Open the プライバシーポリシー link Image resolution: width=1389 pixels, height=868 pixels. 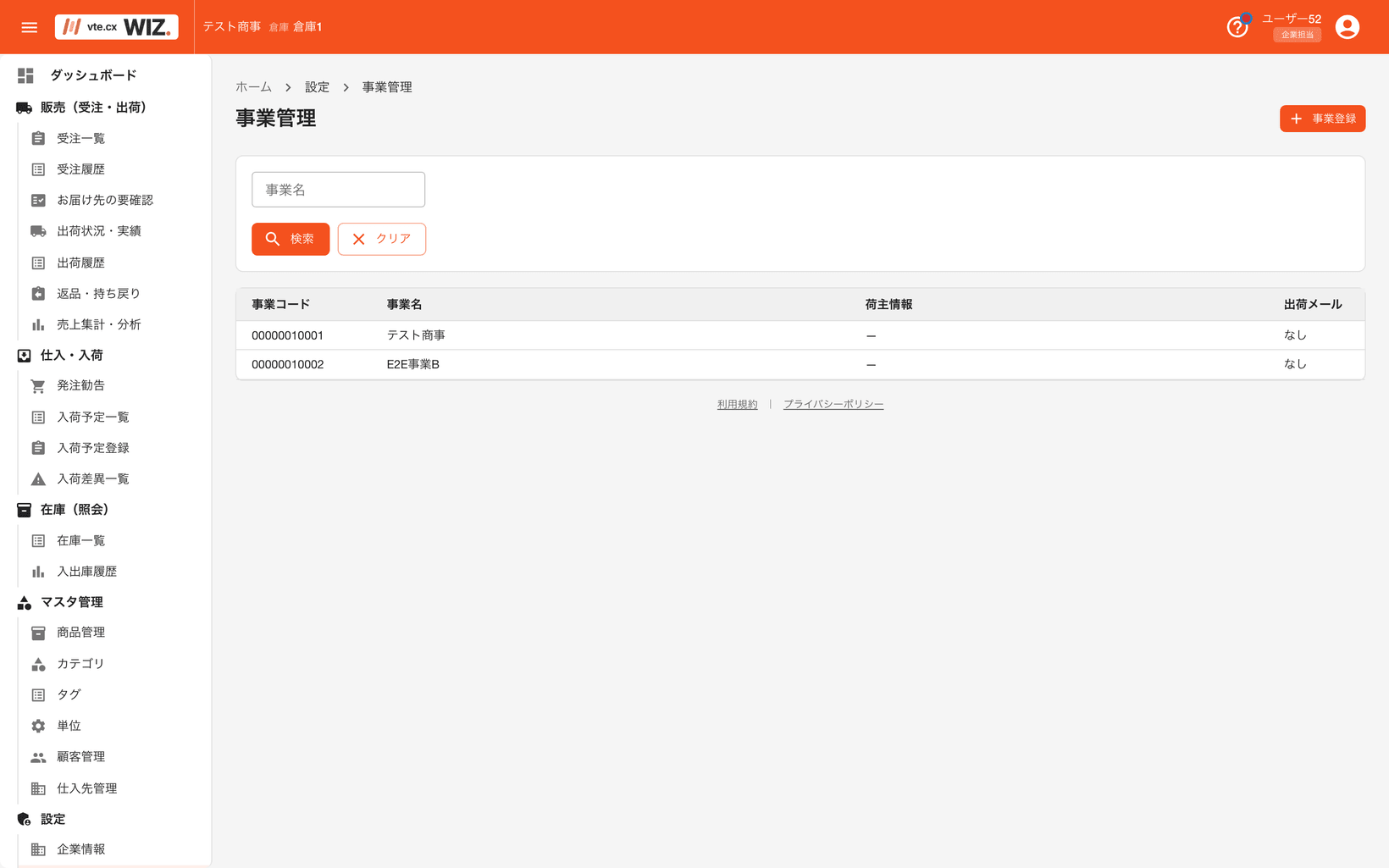(x=833, y=405)
